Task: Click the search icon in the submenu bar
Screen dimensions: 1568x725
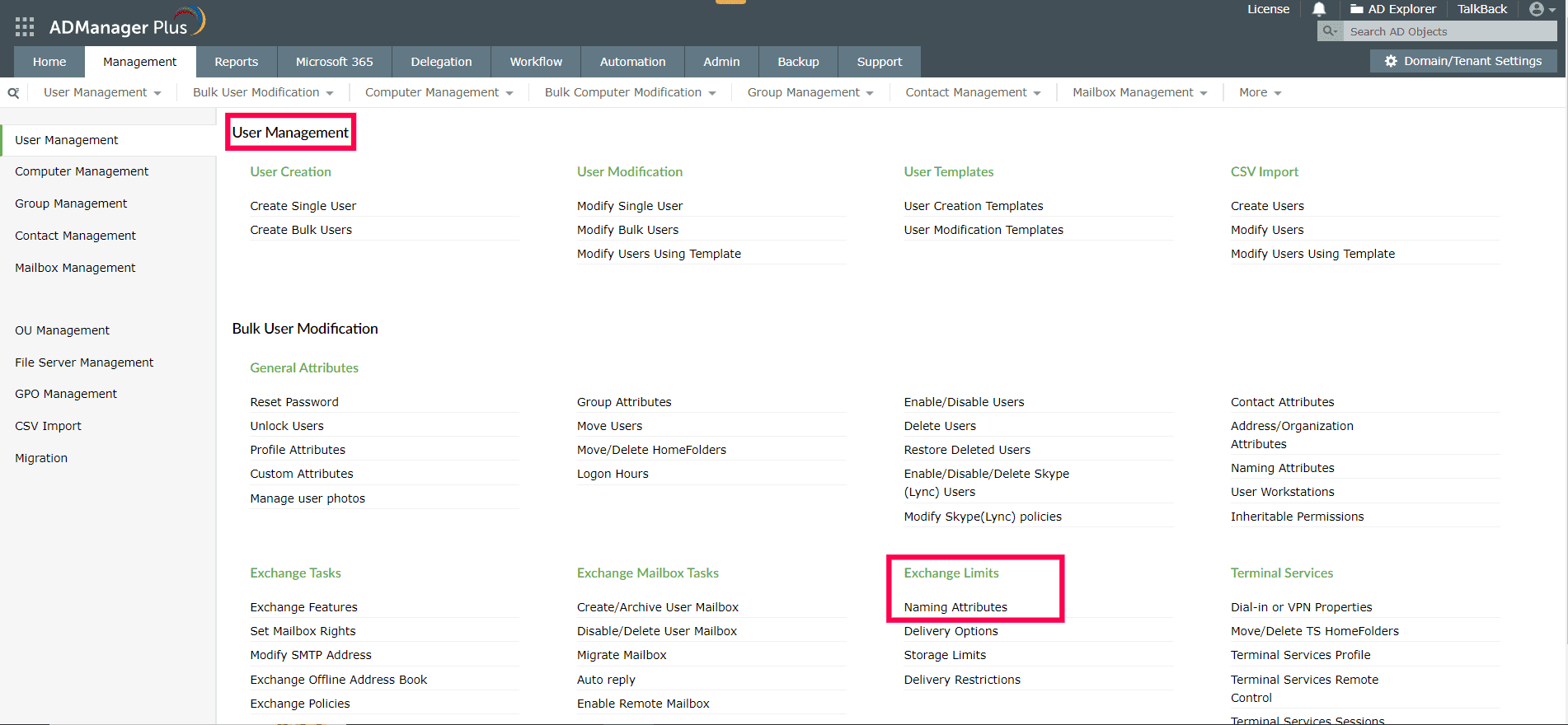Action: pyautogui.click(x=13, y=93)
